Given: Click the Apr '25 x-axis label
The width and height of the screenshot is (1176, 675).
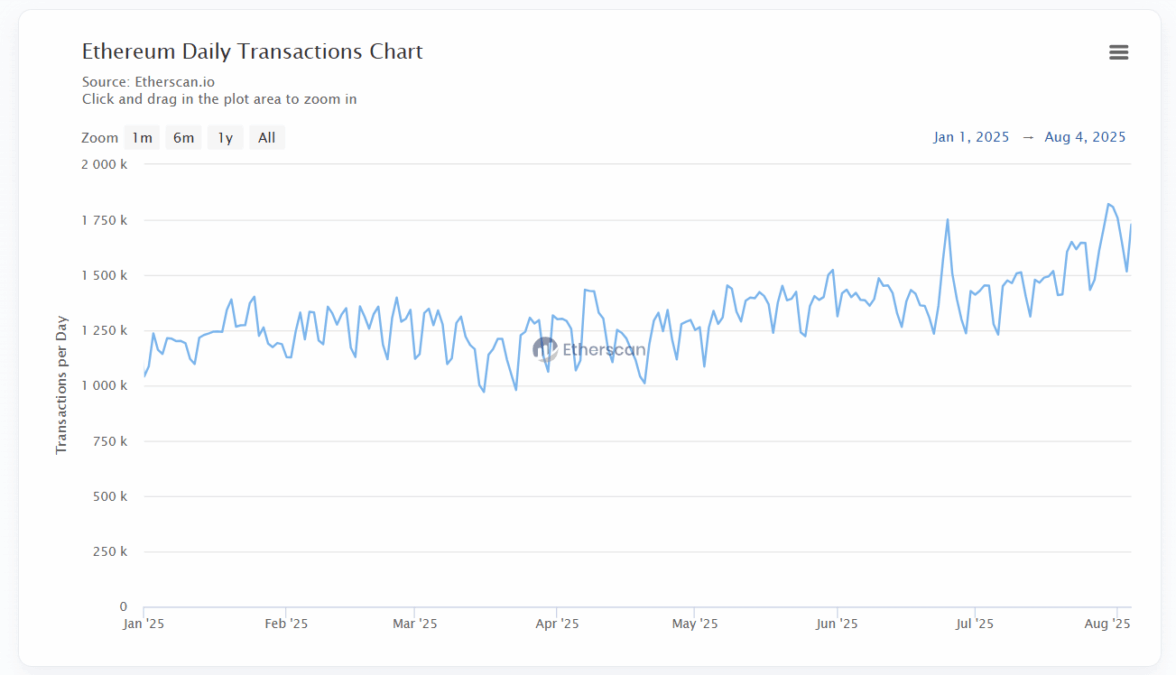Looking at the screenshot, I should point(557,624).
